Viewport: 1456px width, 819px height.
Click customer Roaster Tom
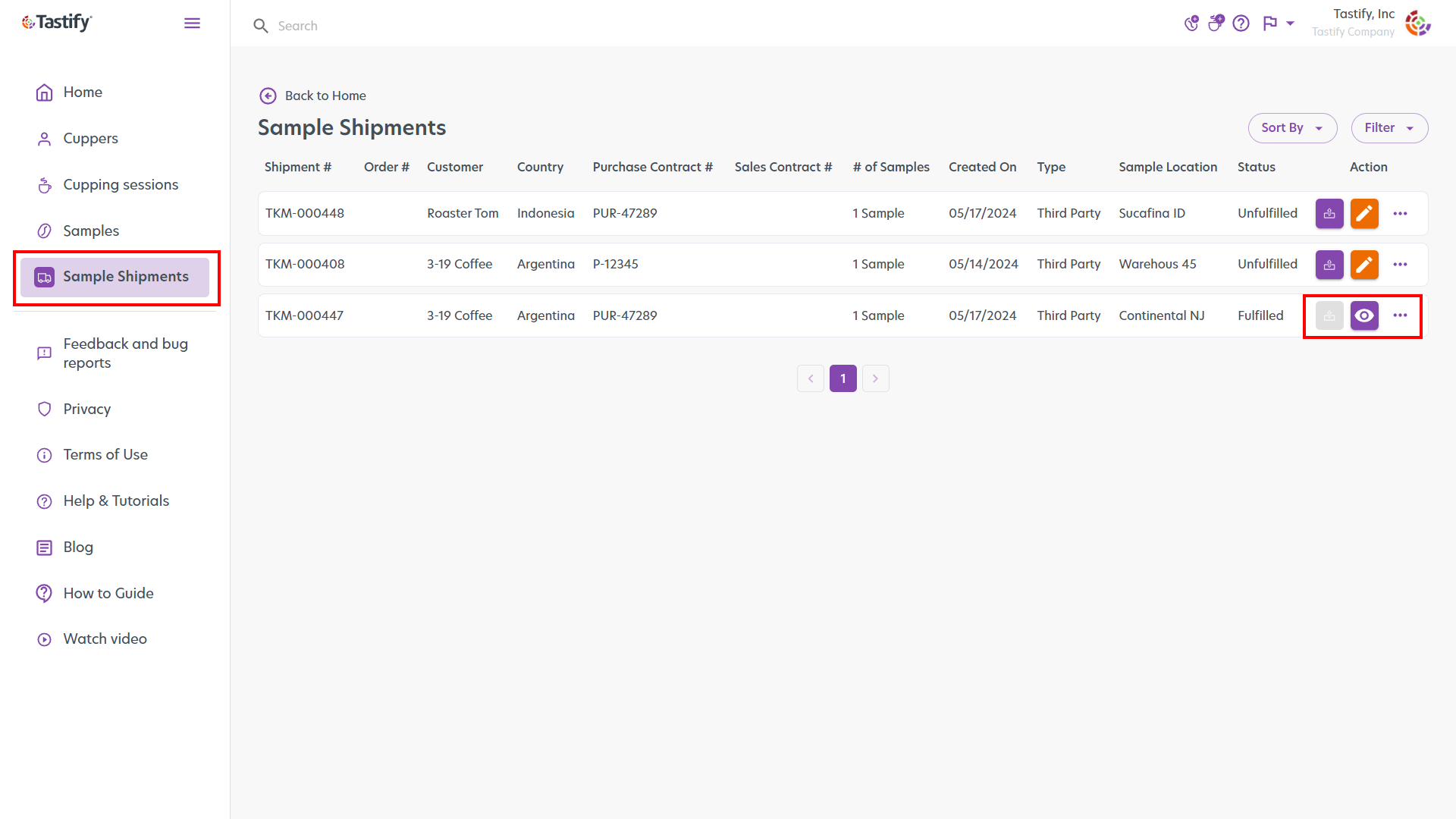(x=463, y=214)
